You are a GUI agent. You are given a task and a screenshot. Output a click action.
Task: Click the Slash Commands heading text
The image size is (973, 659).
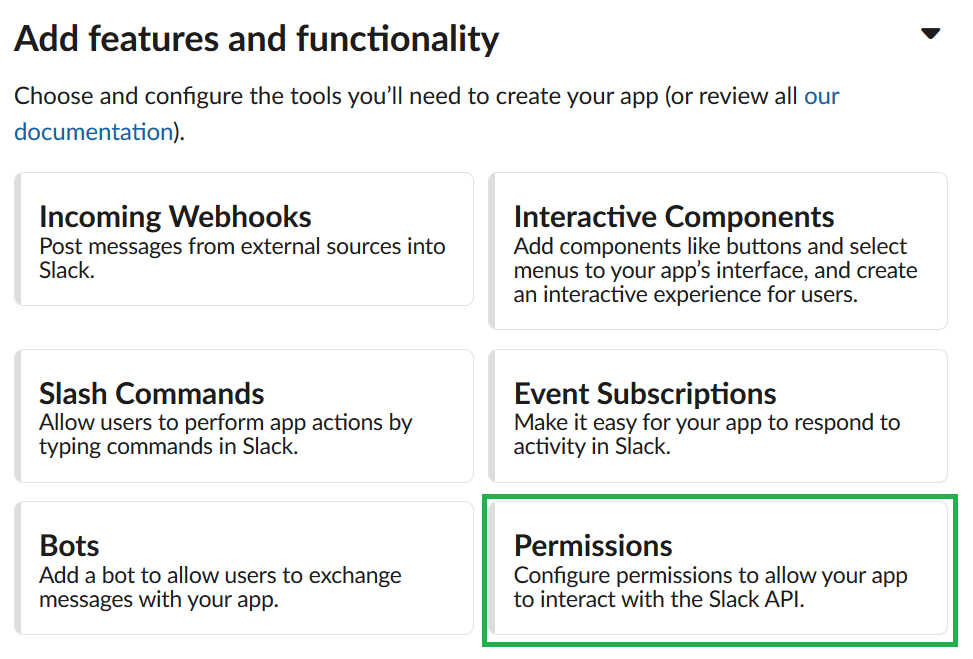(151, 393)
